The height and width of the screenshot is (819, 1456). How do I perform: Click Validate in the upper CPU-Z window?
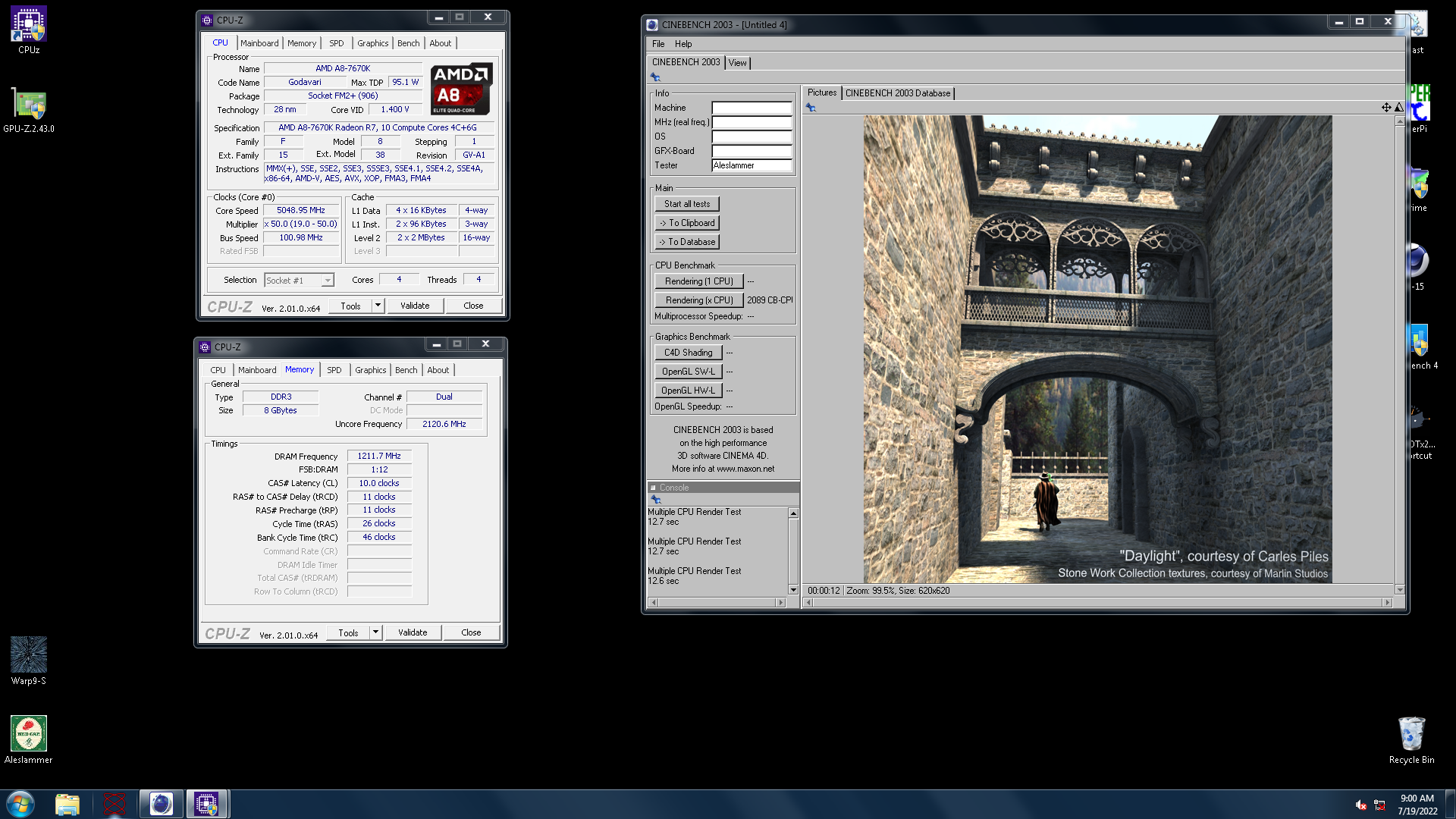click(415, 306)
